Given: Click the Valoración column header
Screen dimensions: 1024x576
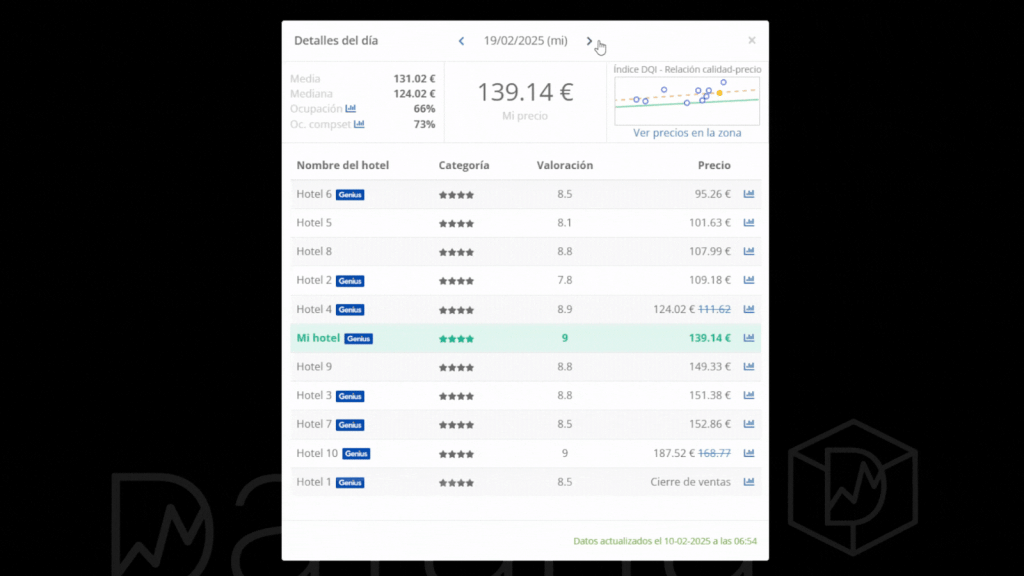Looking at the screenshot, I should point(565,165).
